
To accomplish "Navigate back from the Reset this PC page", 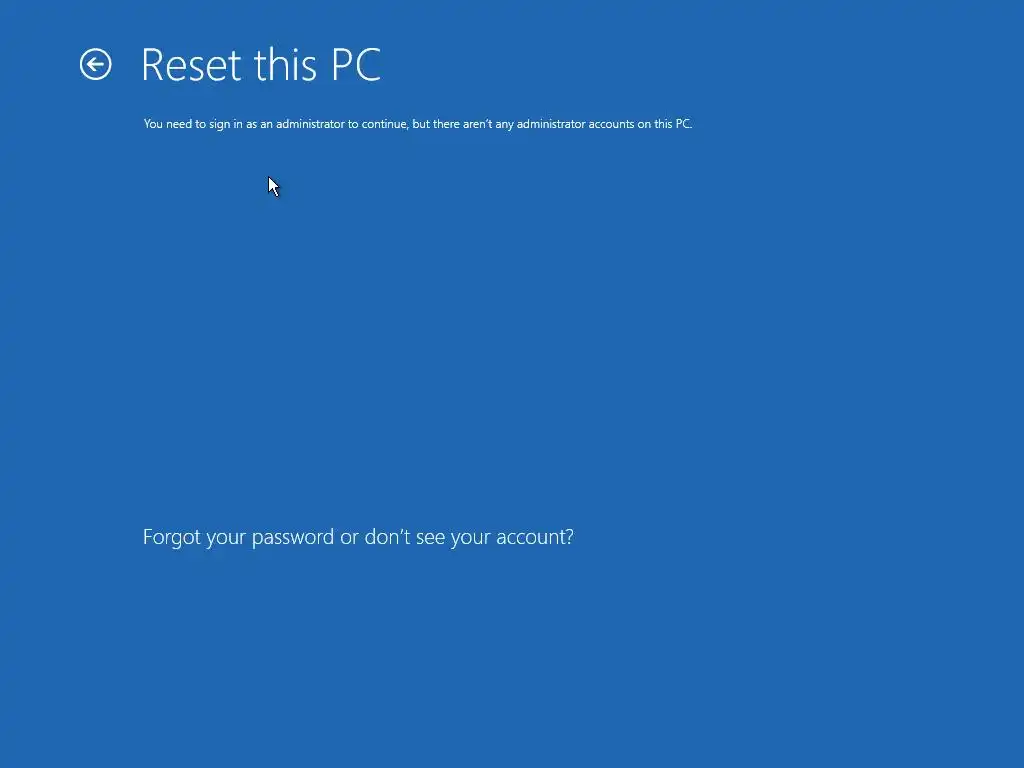I will coord(95,65).
